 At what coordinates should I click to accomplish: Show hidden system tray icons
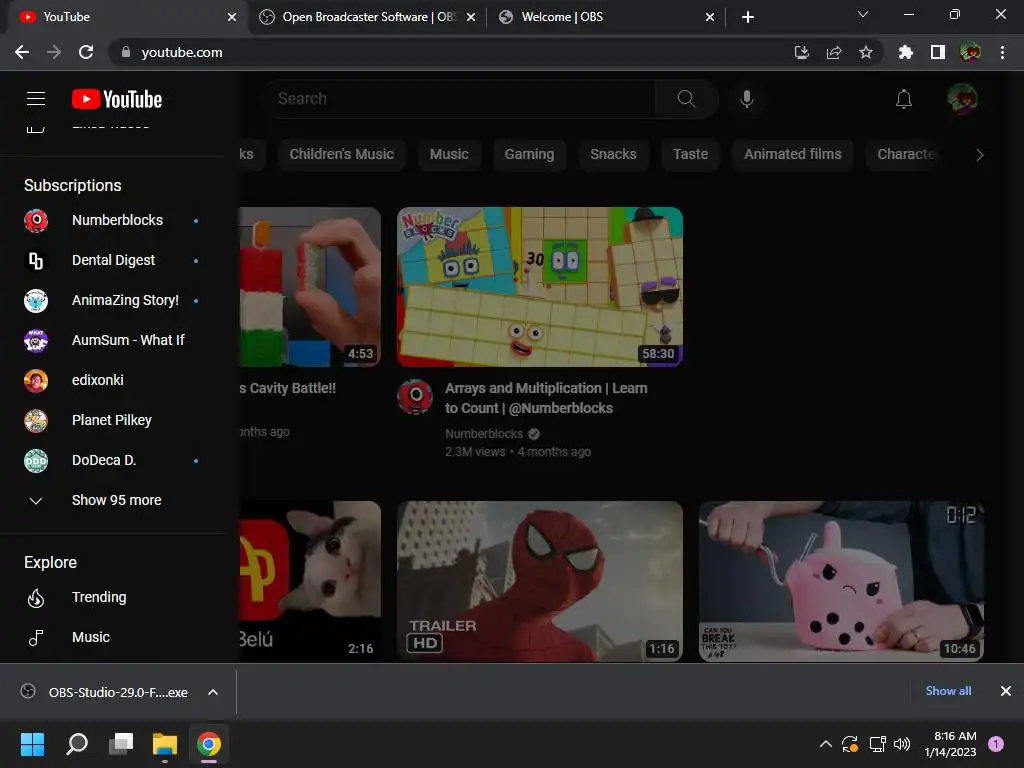(x=825, y=744)
